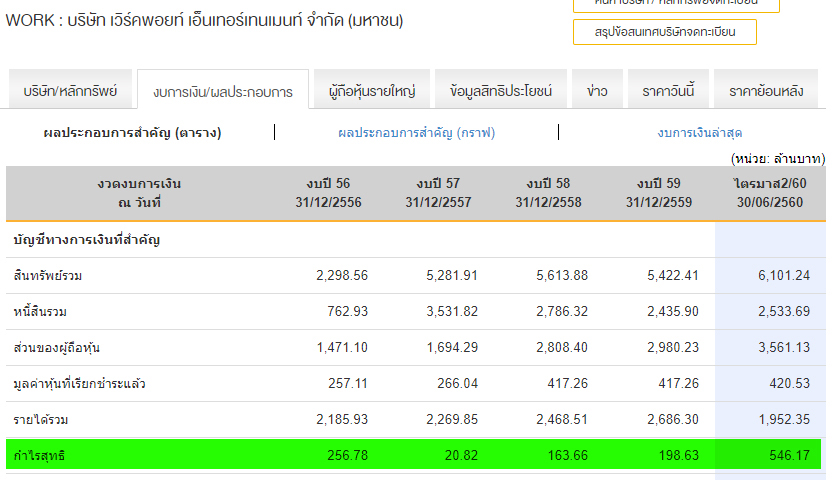This screenshot has height=480, width=832.
Task: Click paid-up capital value 420.53
Action: [x=790, y=383]
